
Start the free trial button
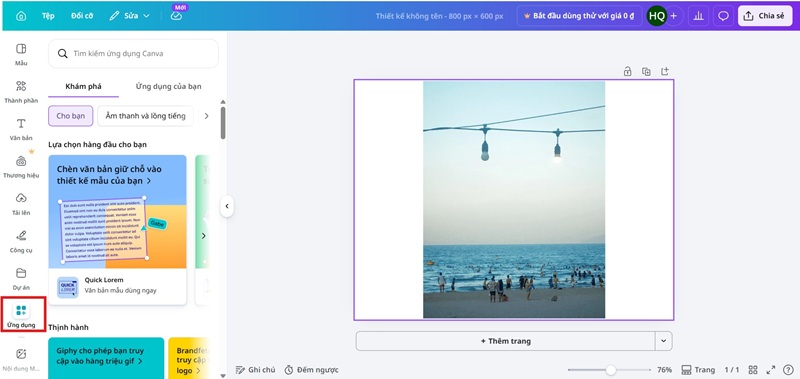[579, 16]
